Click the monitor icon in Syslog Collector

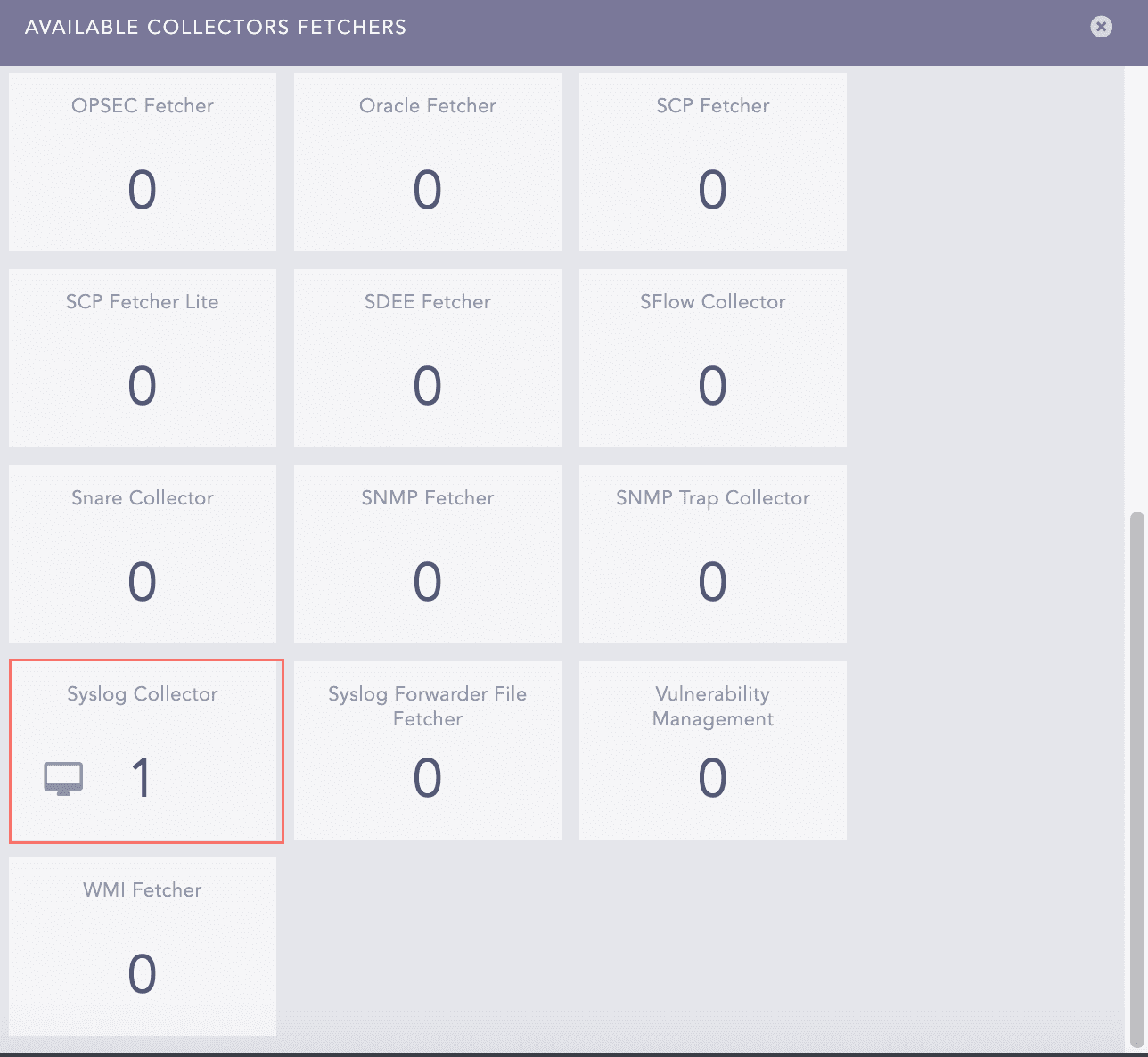click(63, 778)
